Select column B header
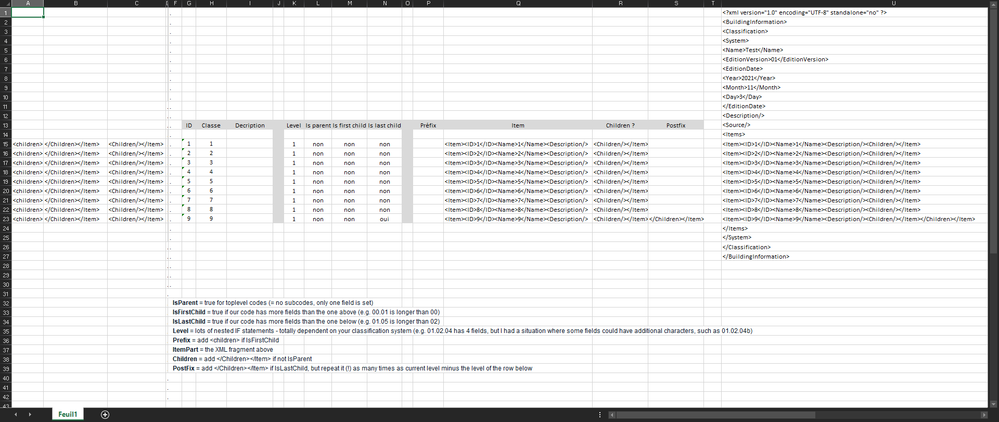 coord(76,3)
